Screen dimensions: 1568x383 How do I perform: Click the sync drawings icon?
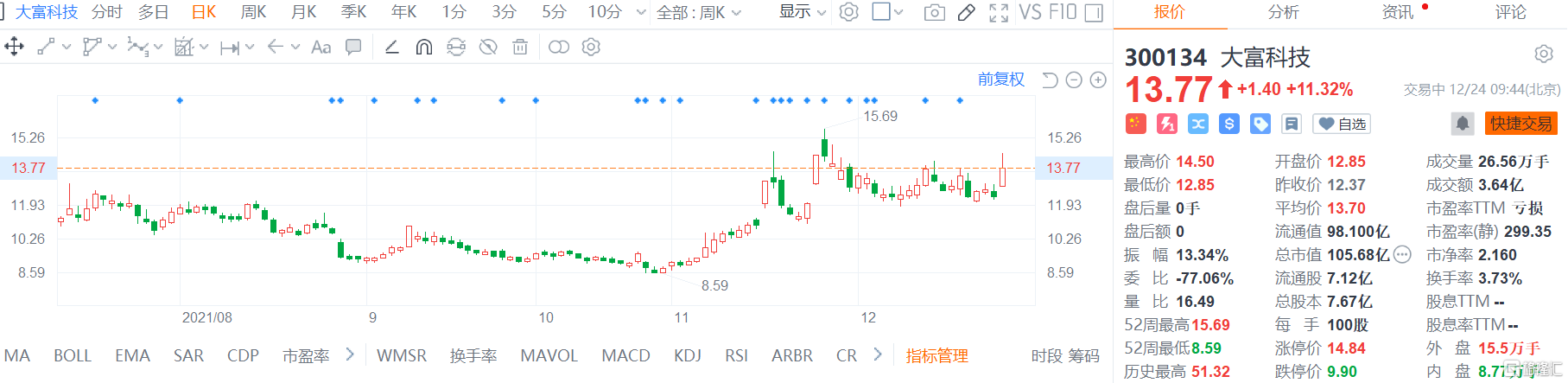coord(456,47)
